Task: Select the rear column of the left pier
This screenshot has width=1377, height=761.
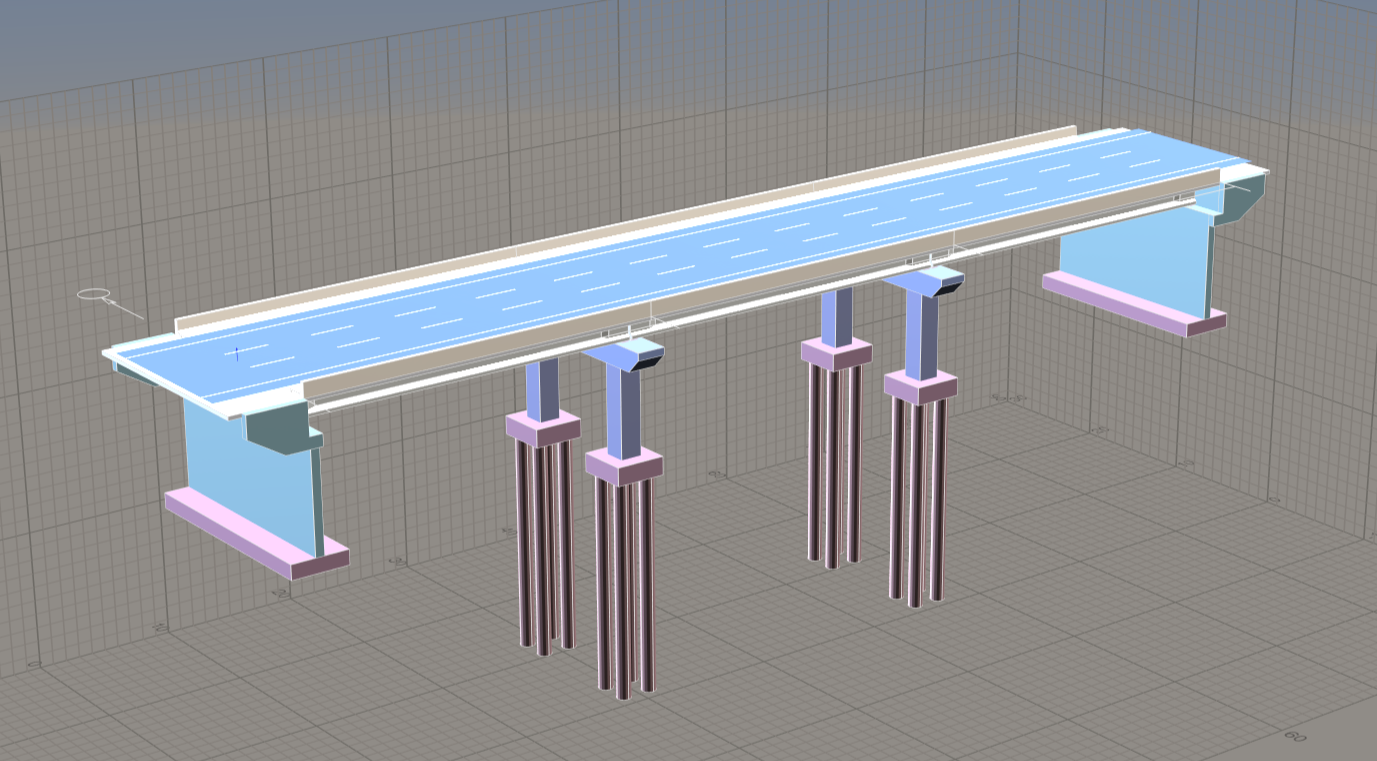Action: 541,385
